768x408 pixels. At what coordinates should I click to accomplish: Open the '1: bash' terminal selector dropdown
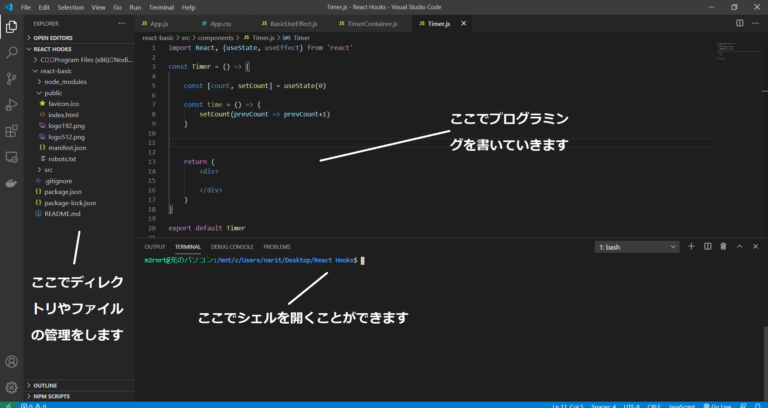pyautogui.click(x=637, y=247)
